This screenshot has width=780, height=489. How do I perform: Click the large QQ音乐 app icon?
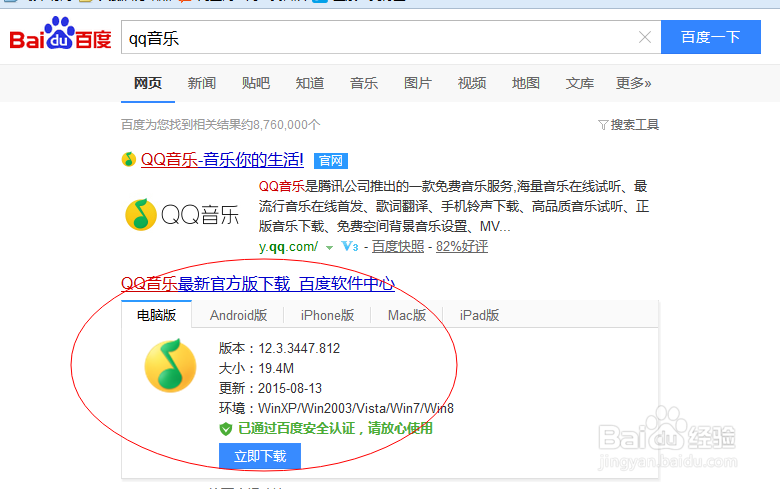pos(170,366)
